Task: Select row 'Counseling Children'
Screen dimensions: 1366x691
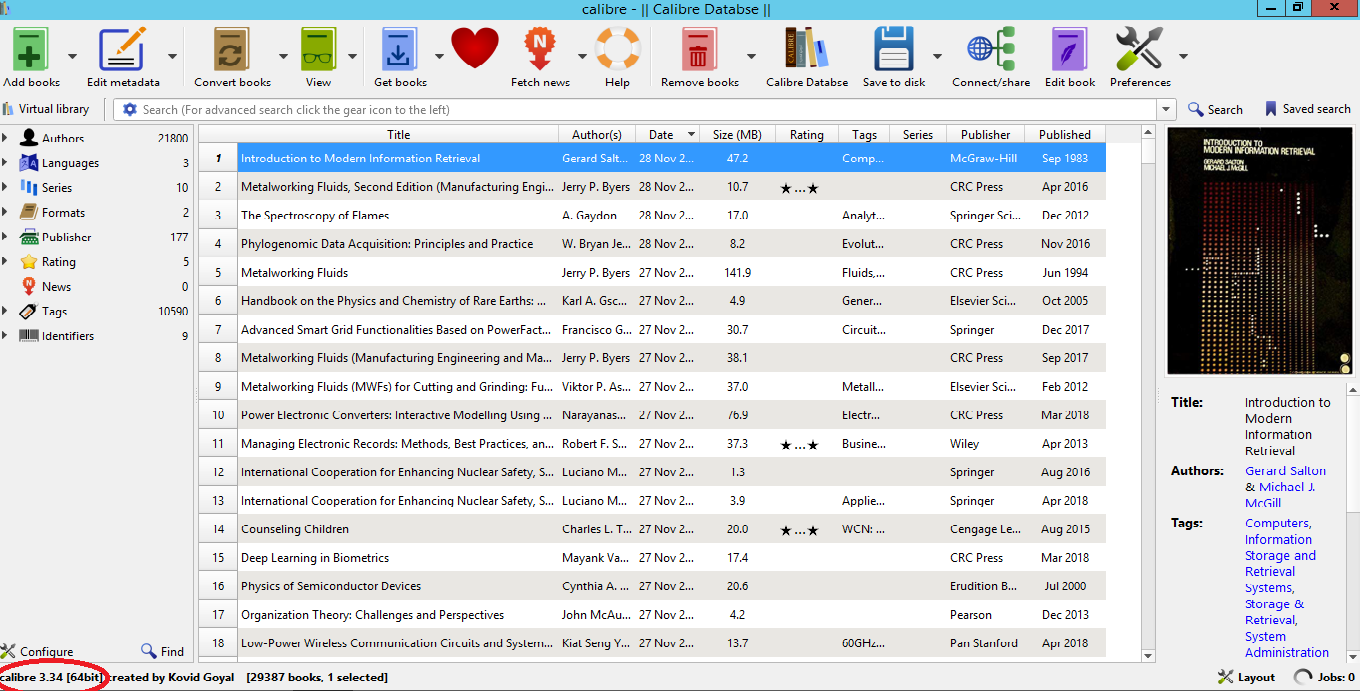Action: pos(652,529)
